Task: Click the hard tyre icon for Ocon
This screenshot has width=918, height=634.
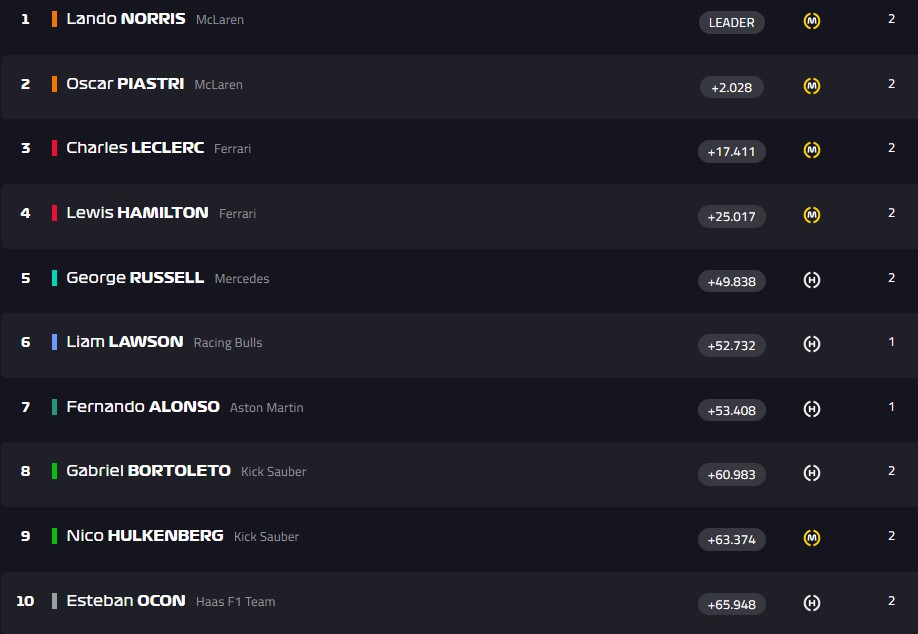Action: pyautogui.click(x=812, y=603)
